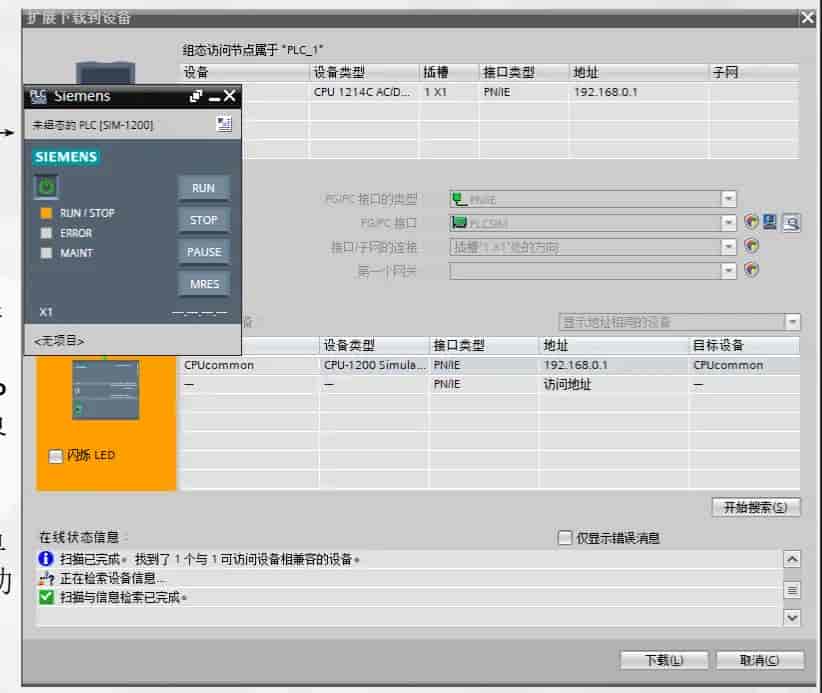Open the first gateway dropdown
Viewport: 822px width, 693px height.
[729, 270]
